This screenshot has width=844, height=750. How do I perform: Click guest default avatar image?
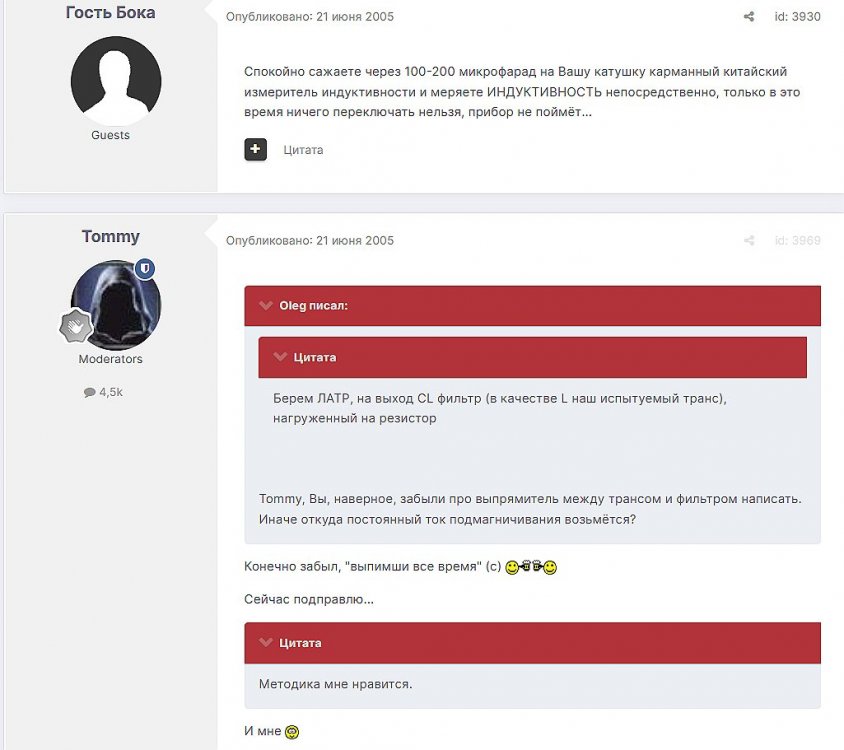click(x=116, y=81)
